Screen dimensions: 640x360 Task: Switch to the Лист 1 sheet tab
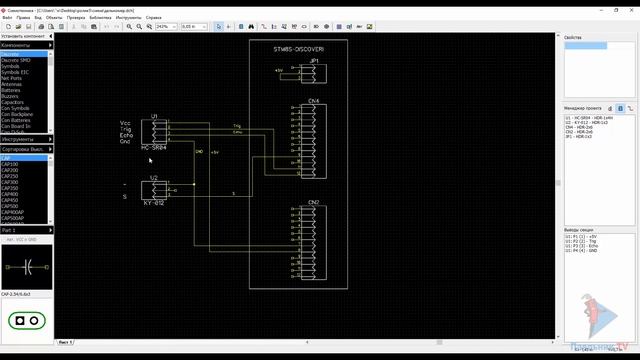pyautogui.click(x=65, y=342)
